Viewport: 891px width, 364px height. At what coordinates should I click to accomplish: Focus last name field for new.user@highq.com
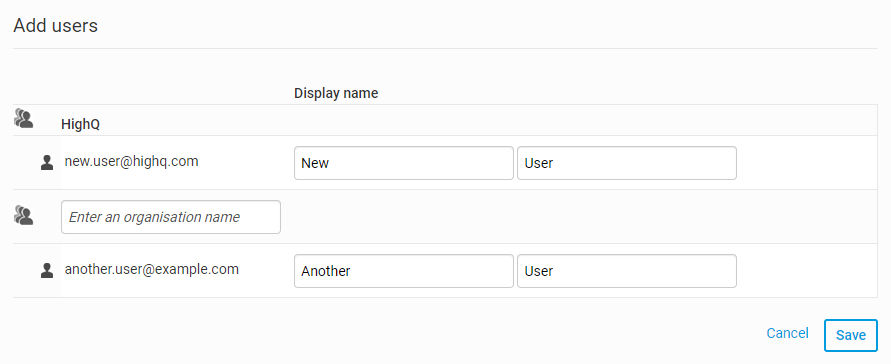click(x=627, y=163)
